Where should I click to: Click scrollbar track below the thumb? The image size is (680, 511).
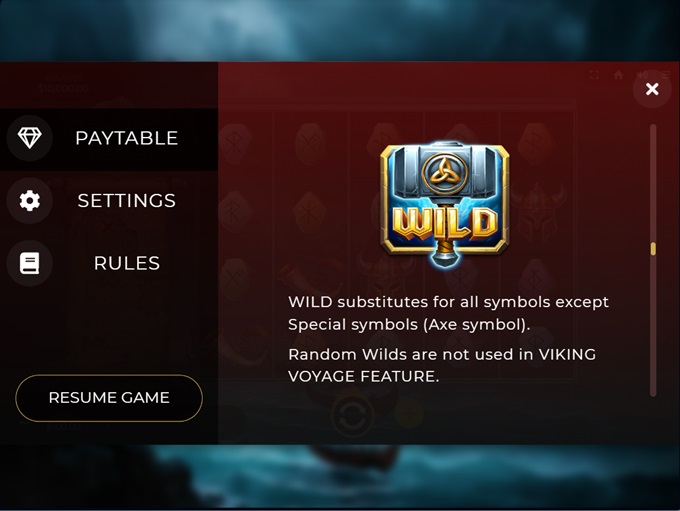(x=653, y=325)
